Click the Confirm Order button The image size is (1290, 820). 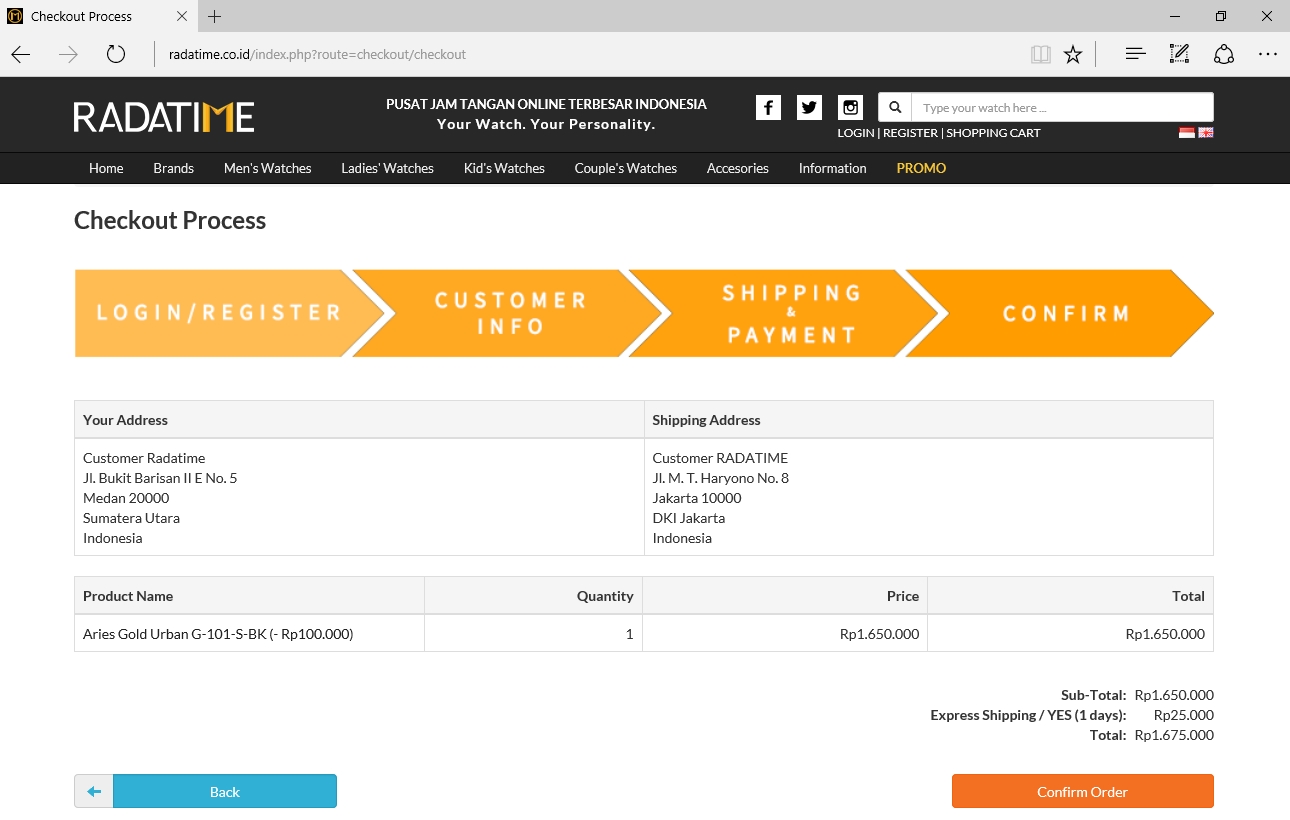[x=1083, y=791]
